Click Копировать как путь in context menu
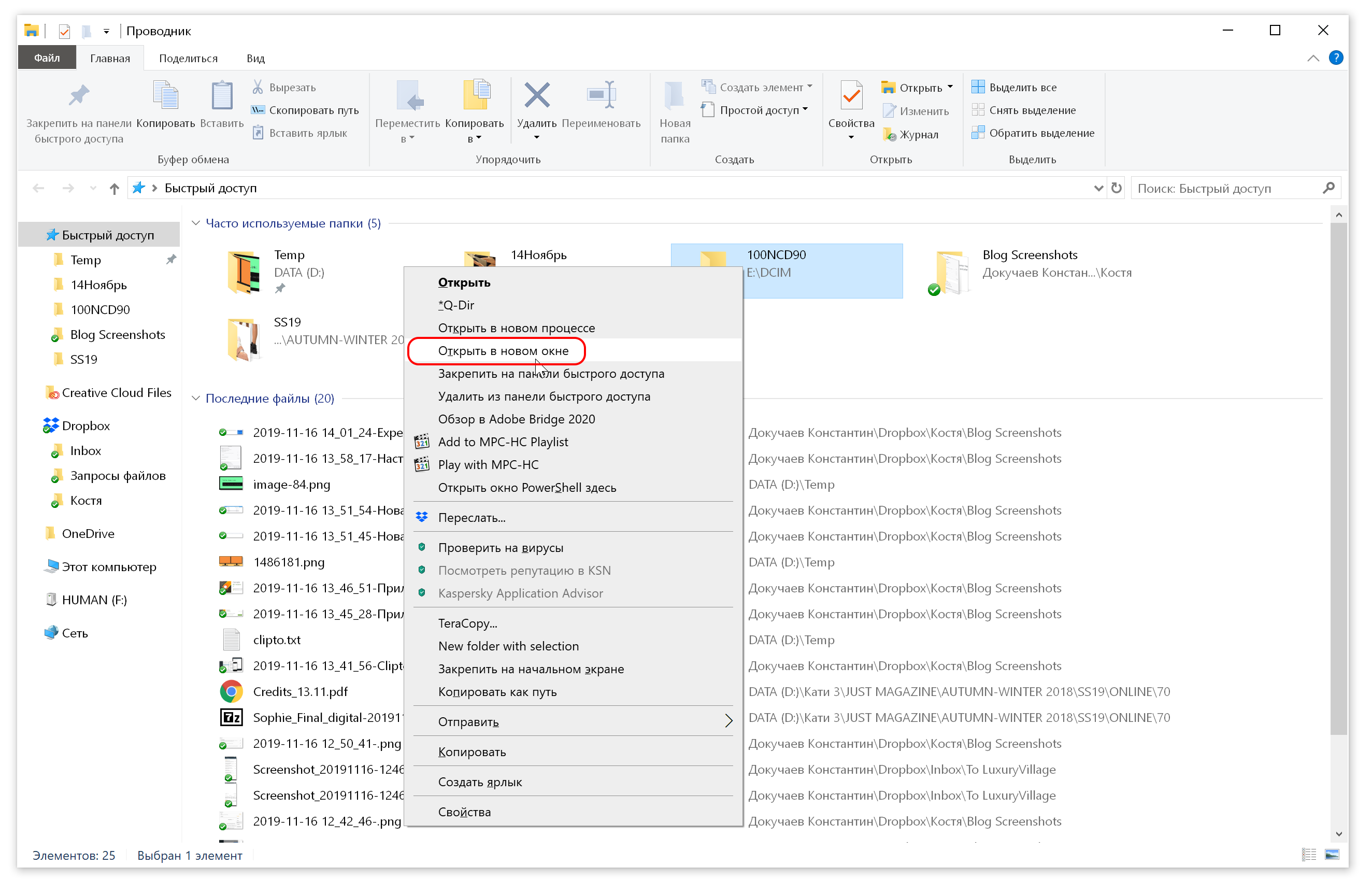1372x894 pixels. (x=497, y=691)
